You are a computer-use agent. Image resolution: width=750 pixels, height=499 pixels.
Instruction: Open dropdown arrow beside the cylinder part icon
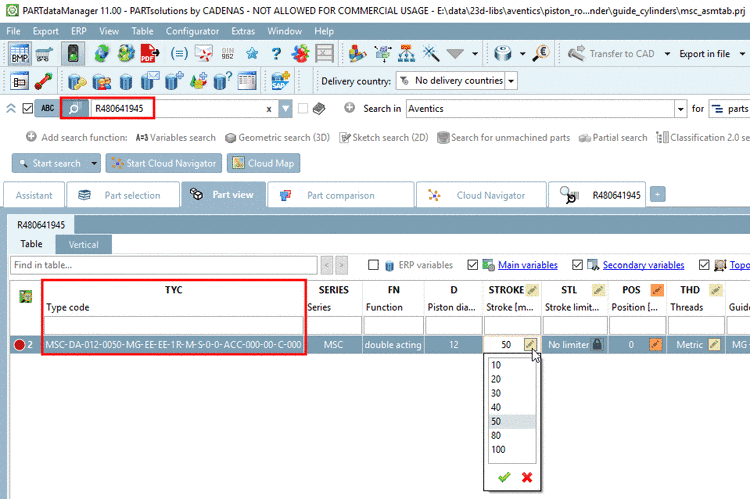coord(522,54)
